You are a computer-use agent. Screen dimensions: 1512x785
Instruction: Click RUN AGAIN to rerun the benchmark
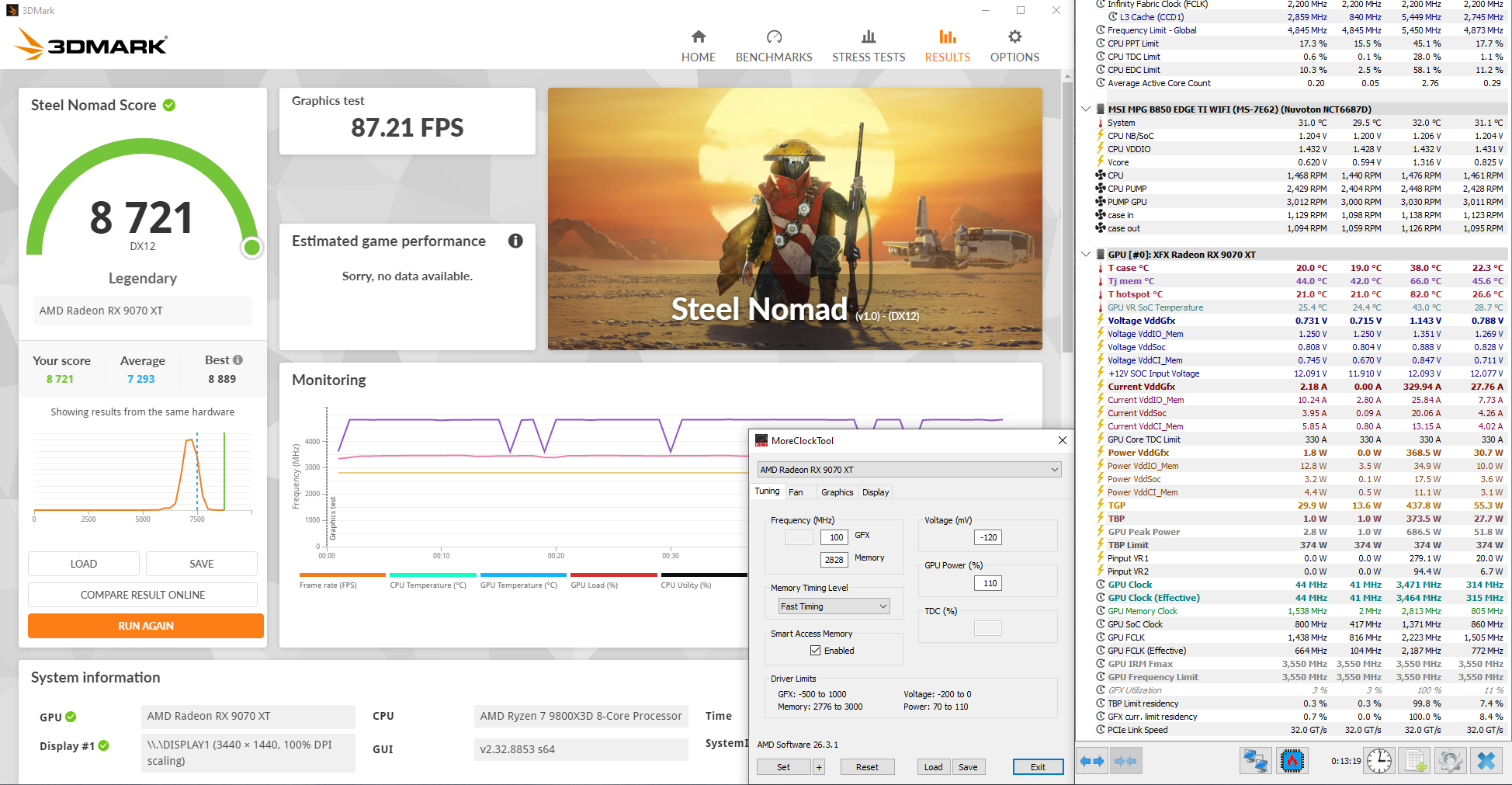click(146, 626)
